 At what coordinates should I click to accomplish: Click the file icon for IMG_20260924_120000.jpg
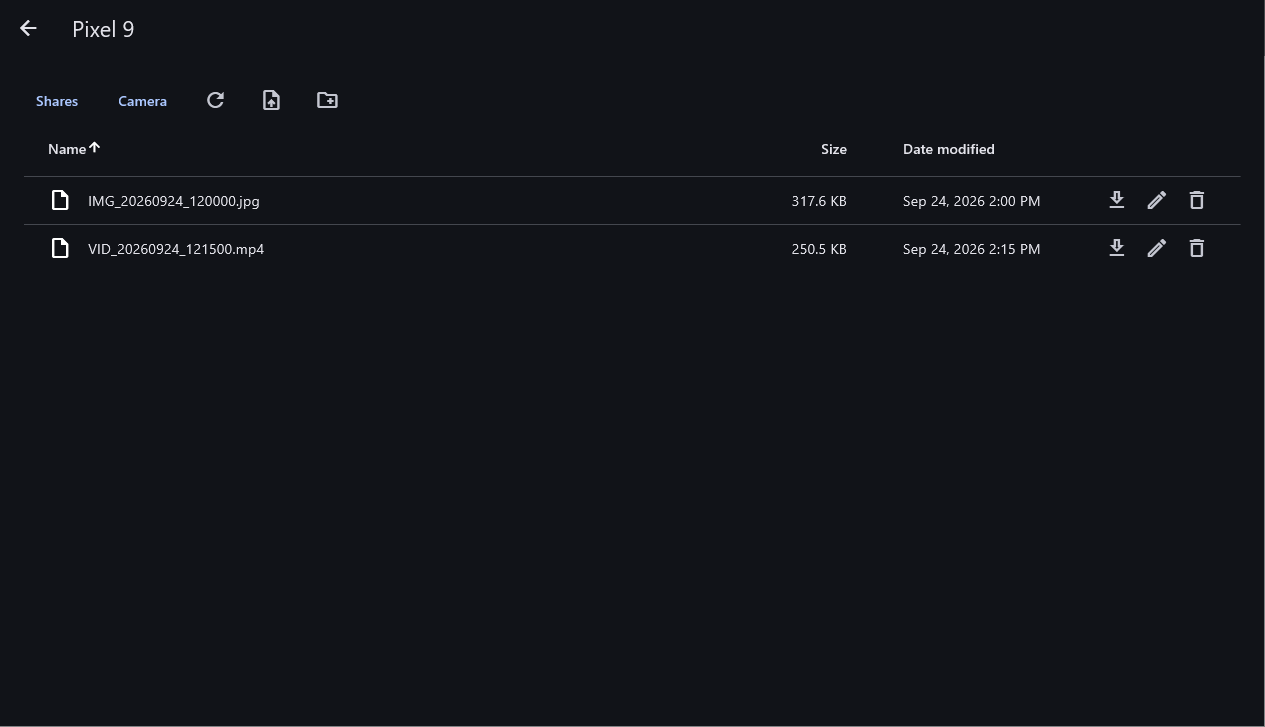click(60, 200)
